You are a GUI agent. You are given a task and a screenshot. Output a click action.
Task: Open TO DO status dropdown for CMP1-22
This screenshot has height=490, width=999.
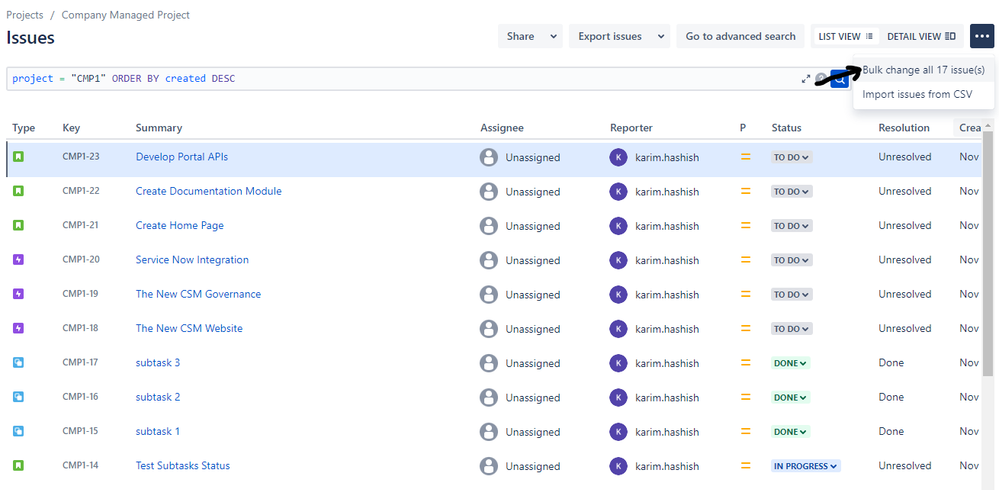pyautogui.click(x=791, y=192)
